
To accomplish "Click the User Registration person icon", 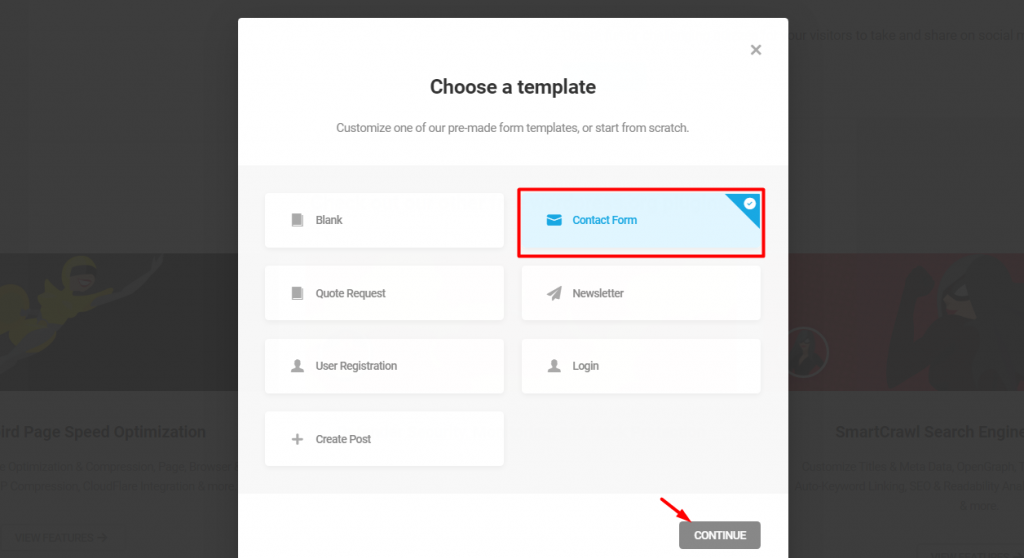I will [297, 366].
